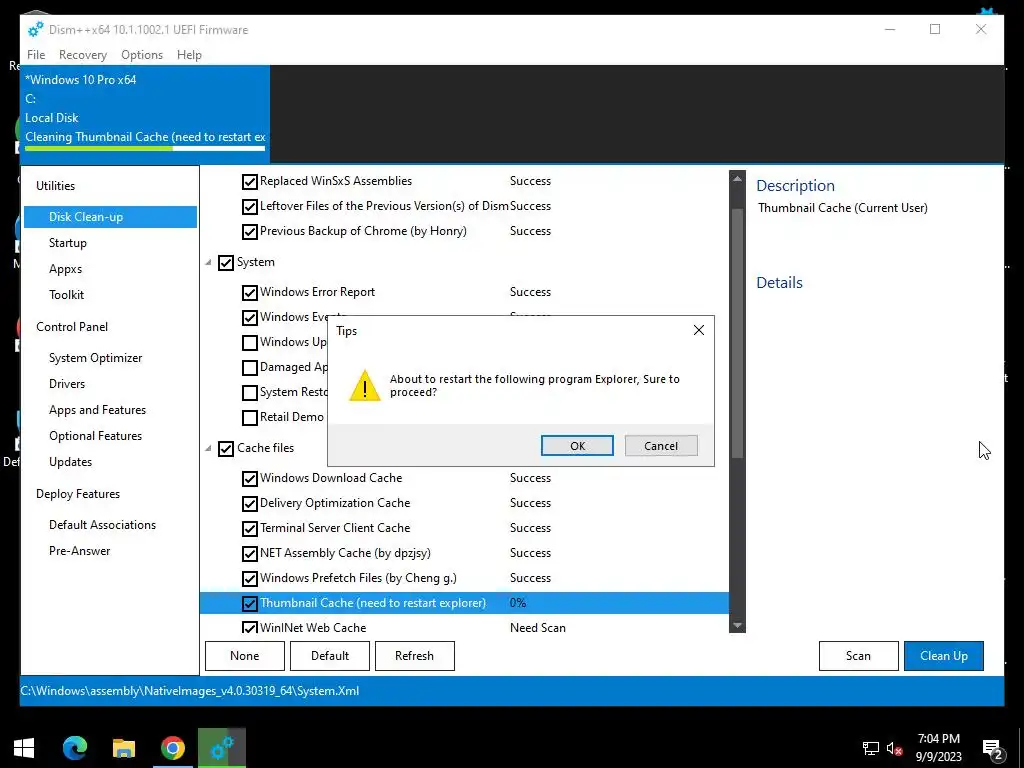Screen dimensions: 1024x768
Task: Open Optional Features
Action: [95, 436]
